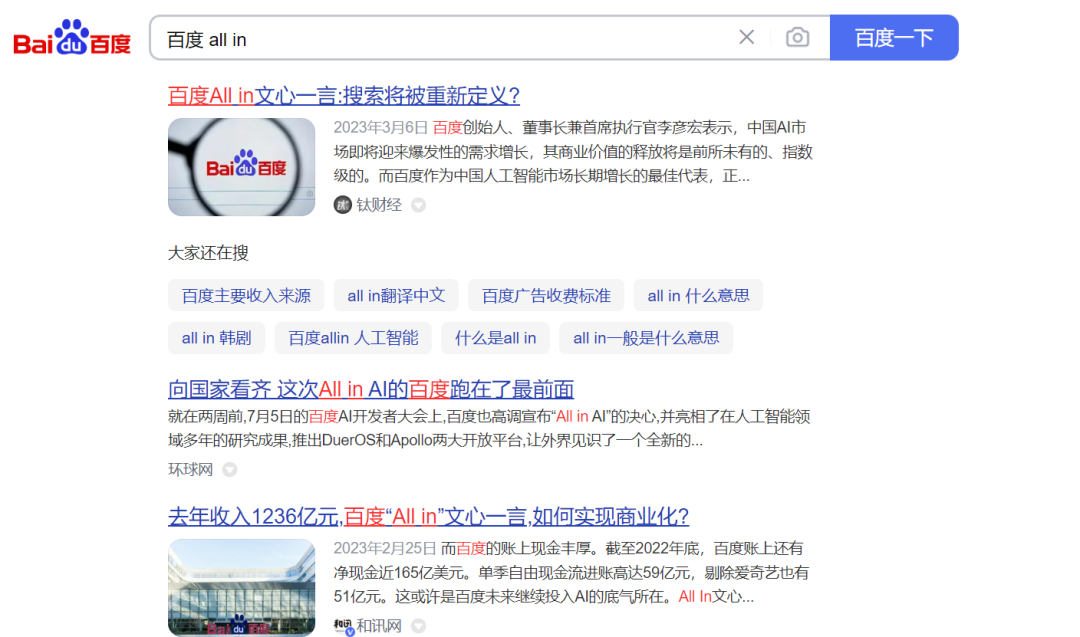Clear the search box with X

pyautogui.click(x=747, y=37)
